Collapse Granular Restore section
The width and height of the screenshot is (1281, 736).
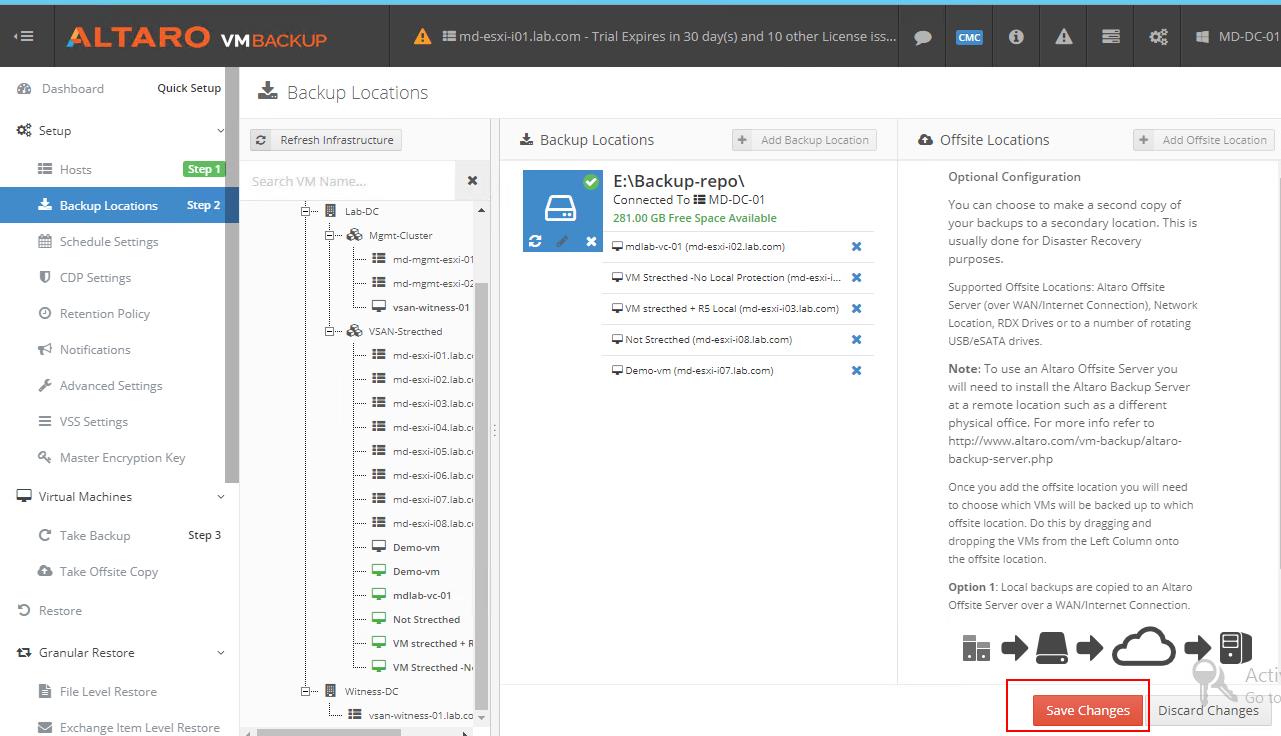(x=220, y=653)
